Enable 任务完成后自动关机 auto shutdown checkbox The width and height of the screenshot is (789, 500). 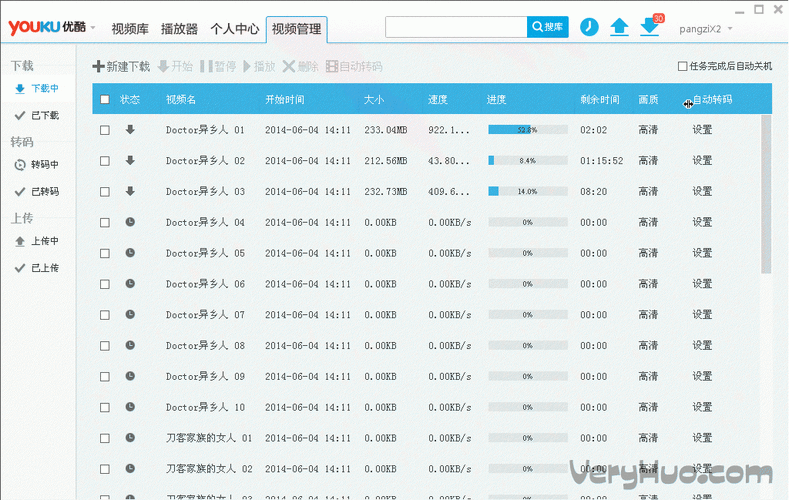[683, 67]
